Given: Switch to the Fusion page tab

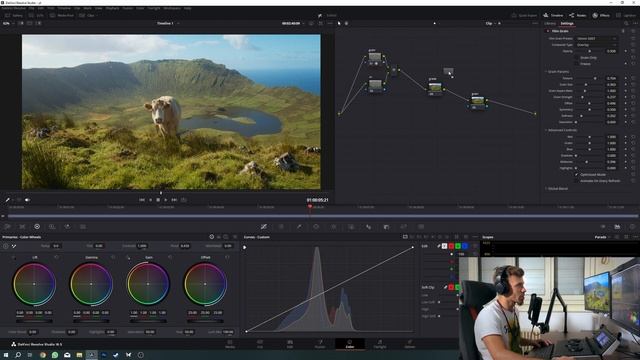Looking at the screenshot, I should click(x=320, y=344).
